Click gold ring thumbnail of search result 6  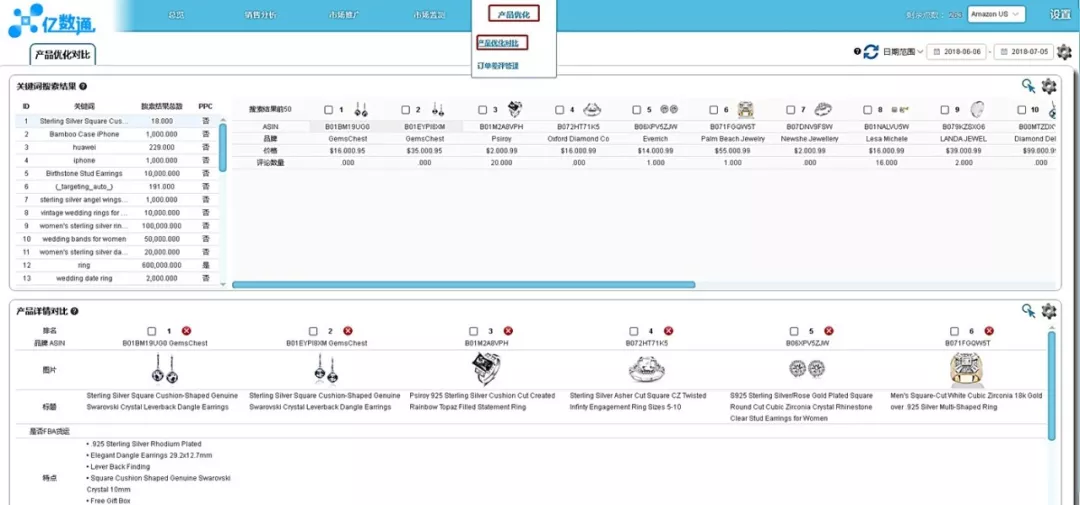[746, 109]
